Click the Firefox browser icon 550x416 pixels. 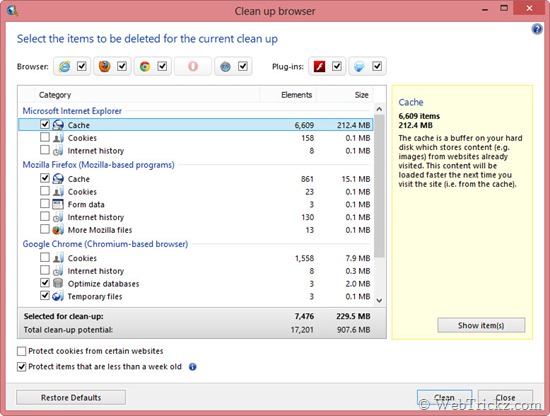[105, 66]
